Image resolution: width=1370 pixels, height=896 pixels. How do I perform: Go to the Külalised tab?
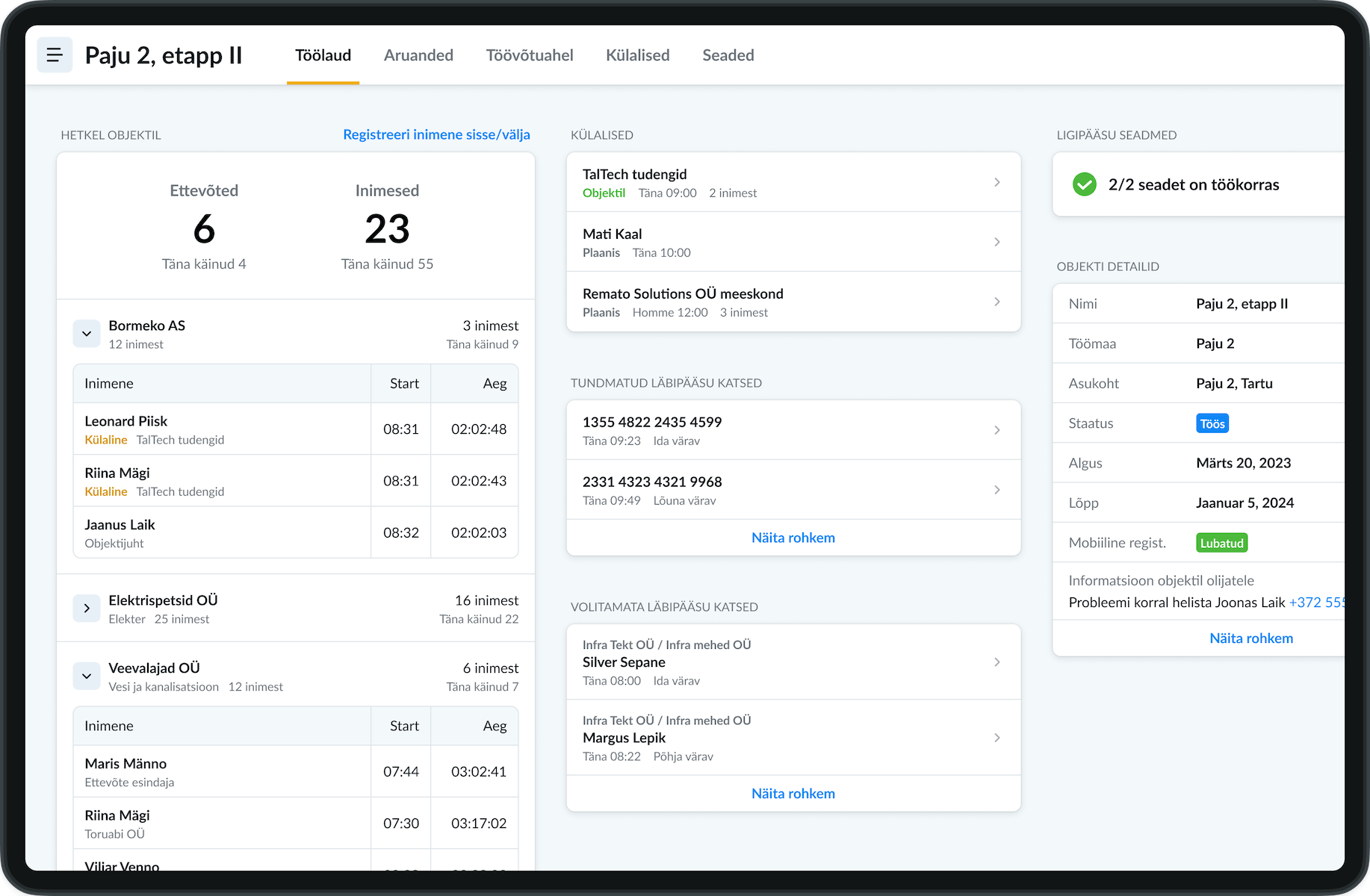(637, 55)
